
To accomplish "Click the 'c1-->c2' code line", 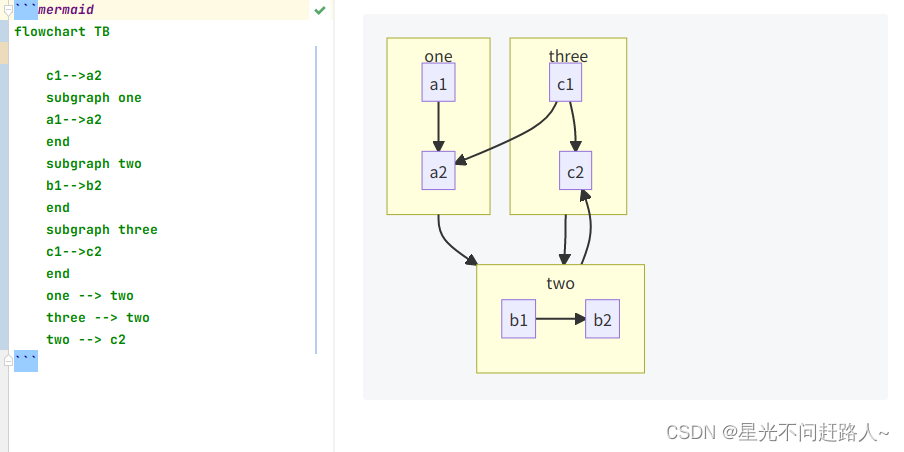I will 74,252.
